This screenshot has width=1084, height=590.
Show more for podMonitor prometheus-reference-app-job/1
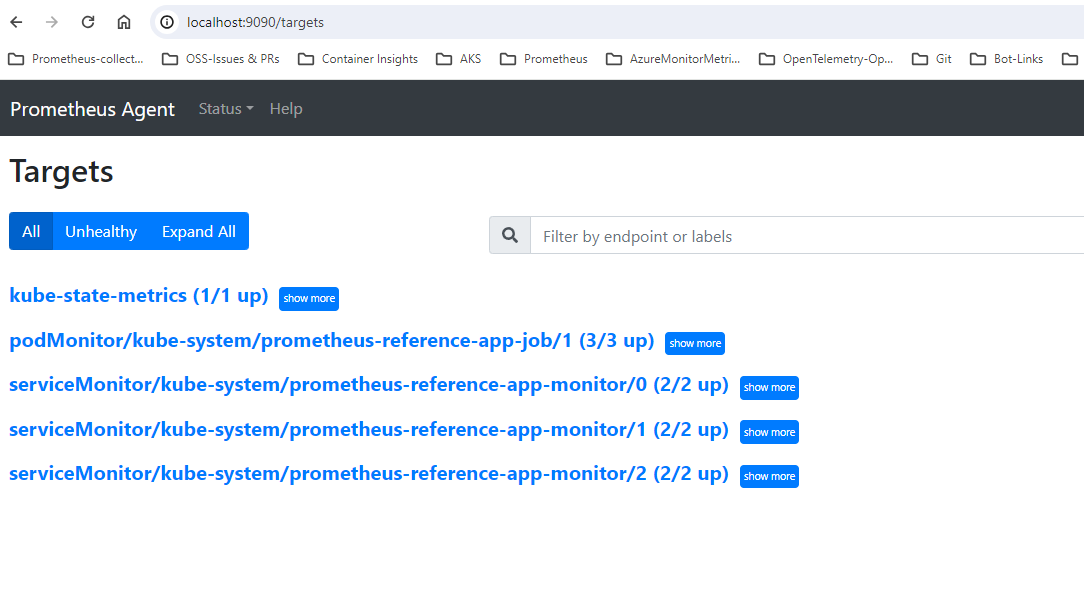(695, 343)
